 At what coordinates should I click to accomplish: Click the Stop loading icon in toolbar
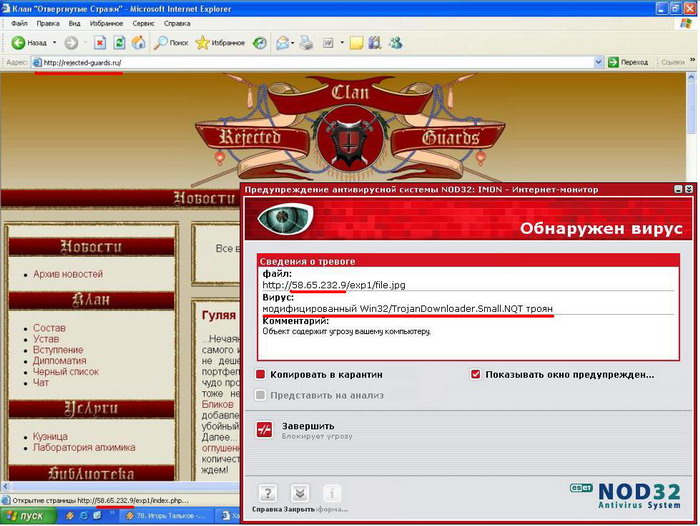coord(100,43)
